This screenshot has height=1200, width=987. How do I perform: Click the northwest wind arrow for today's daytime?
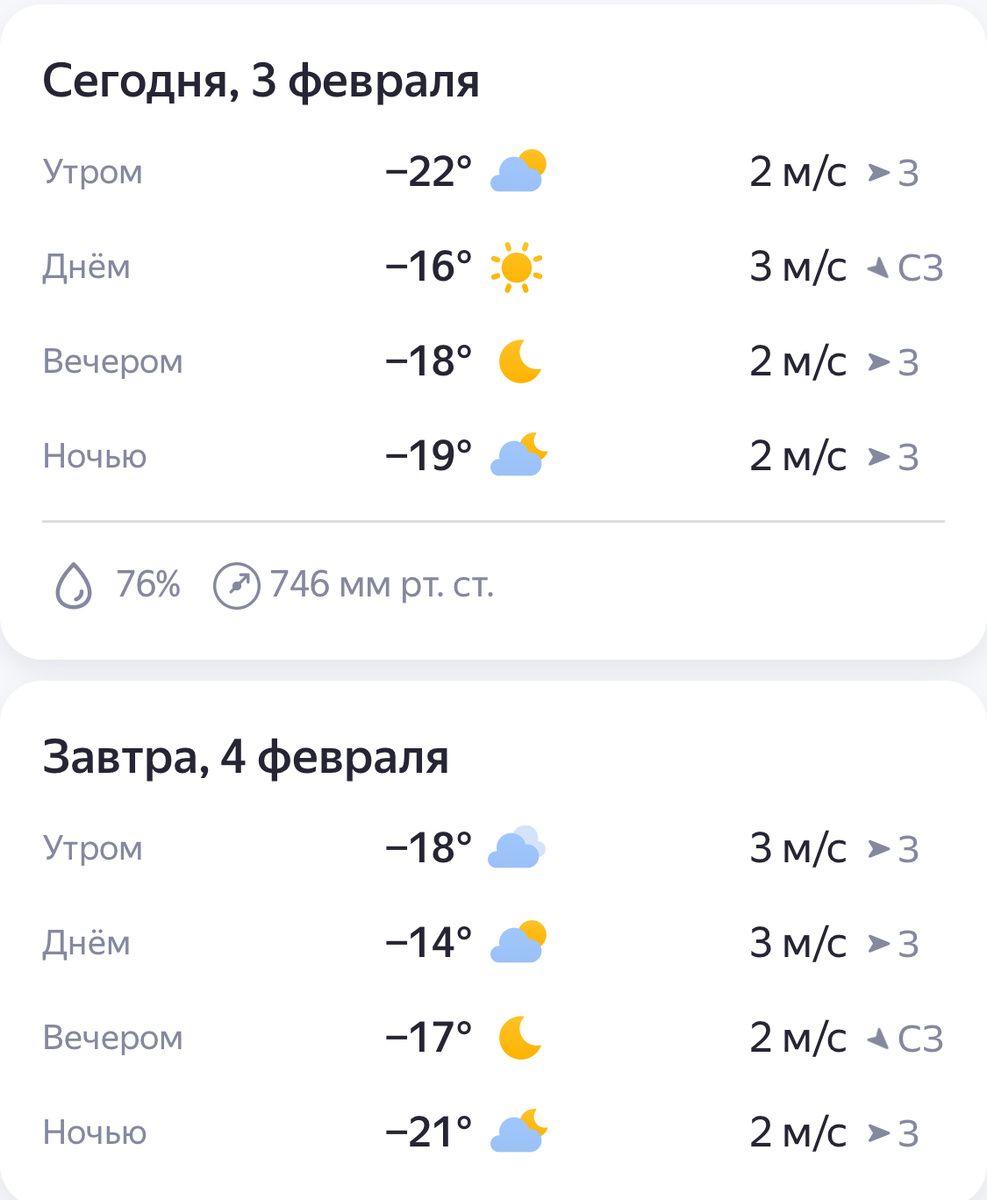click(x=878, y=267)
